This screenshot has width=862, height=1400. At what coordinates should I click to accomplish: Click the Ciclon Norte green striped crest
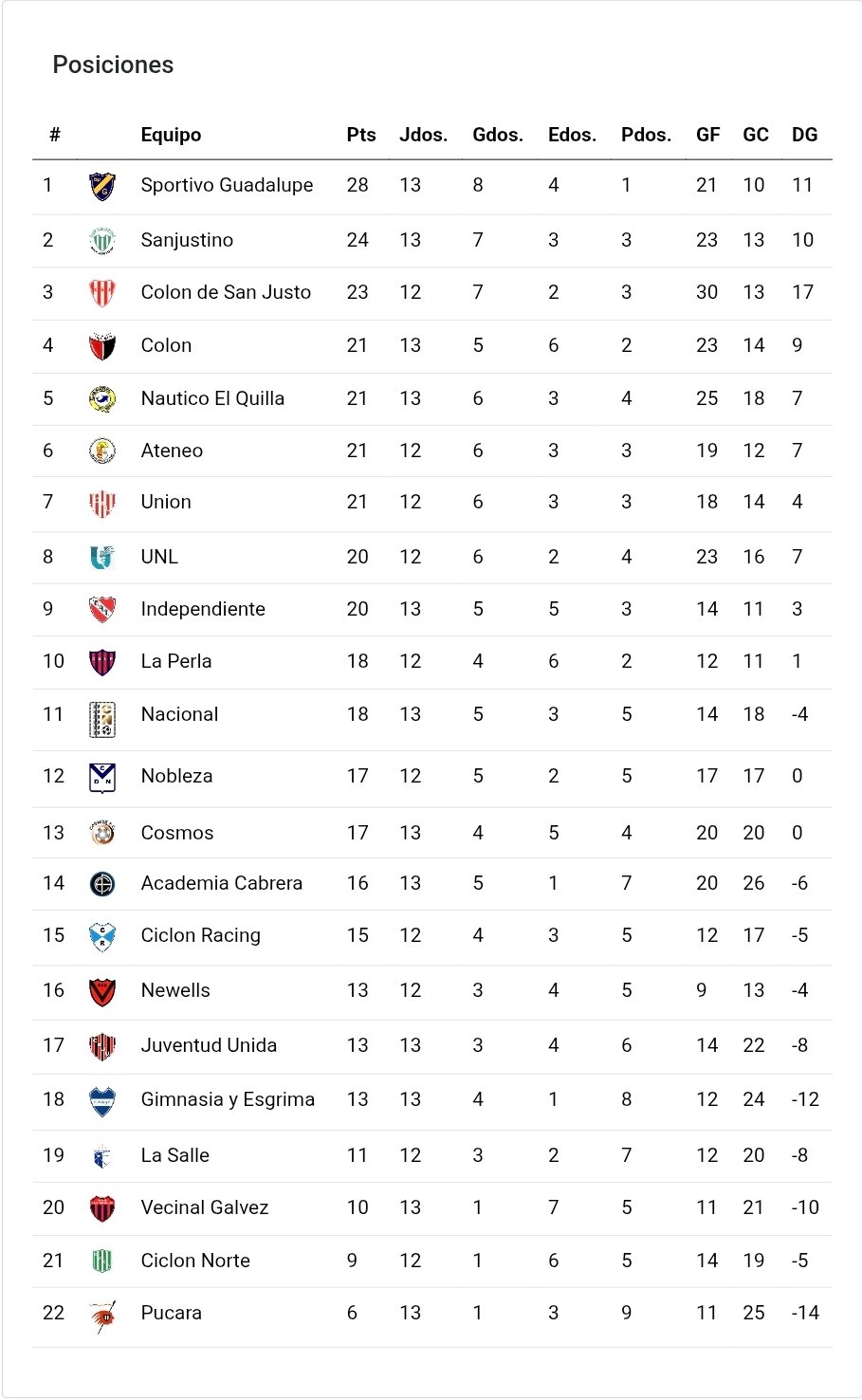pos(102,1262)
